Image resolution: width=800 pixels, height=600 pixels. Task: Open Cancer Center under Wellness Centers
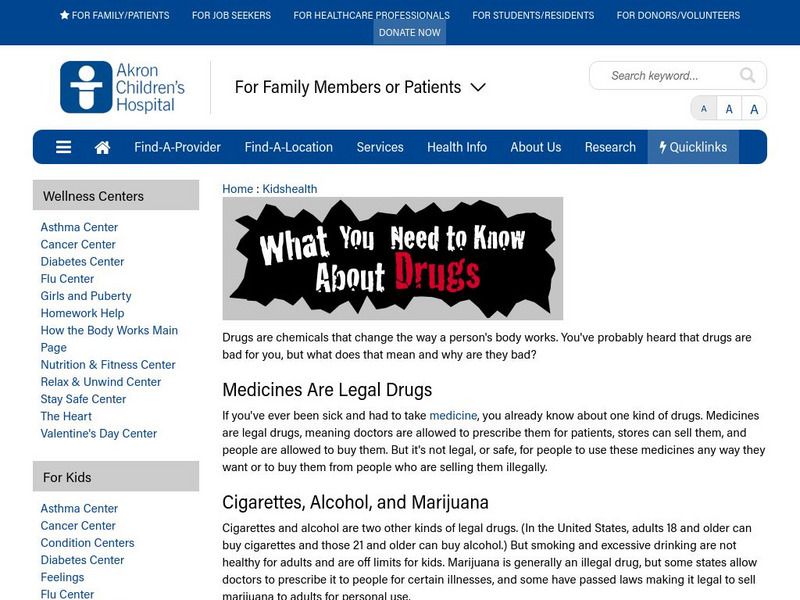pos(78,244)
